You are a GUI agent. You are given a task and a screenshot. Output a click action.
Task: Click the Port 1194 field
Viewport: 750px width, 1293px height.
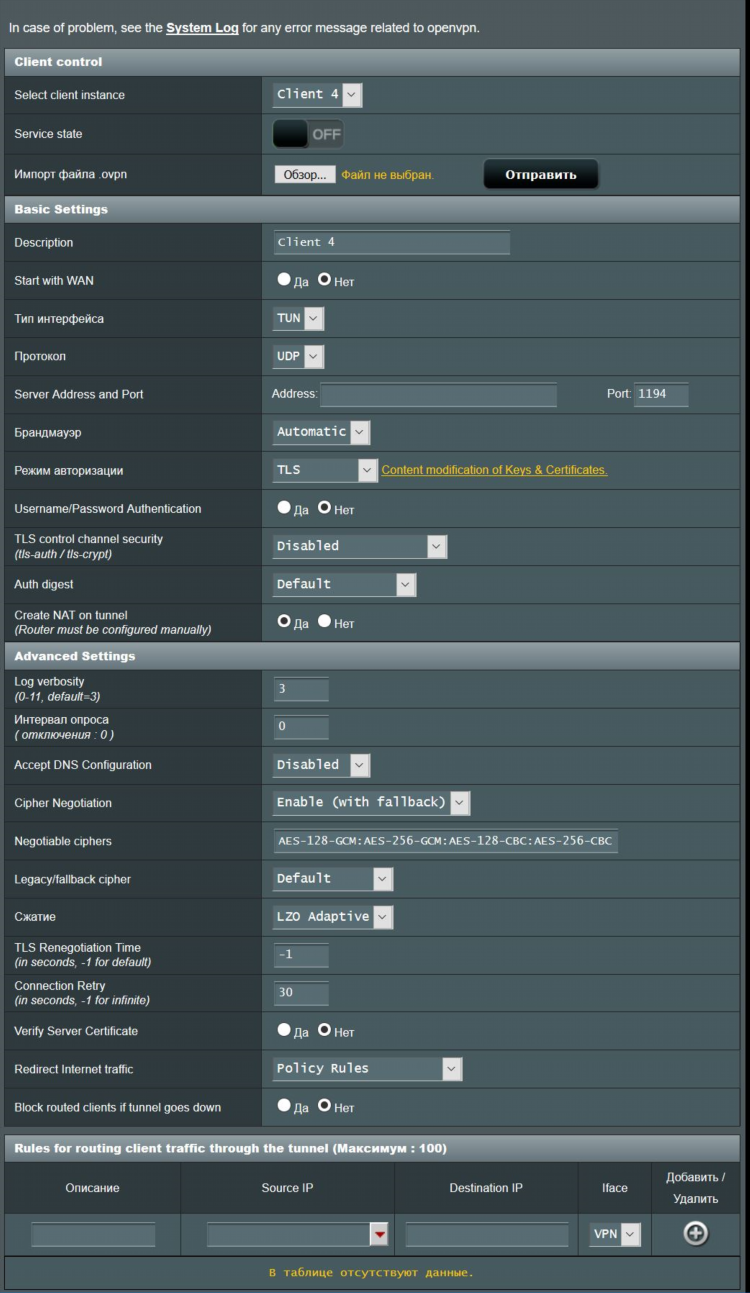[661, 394]
